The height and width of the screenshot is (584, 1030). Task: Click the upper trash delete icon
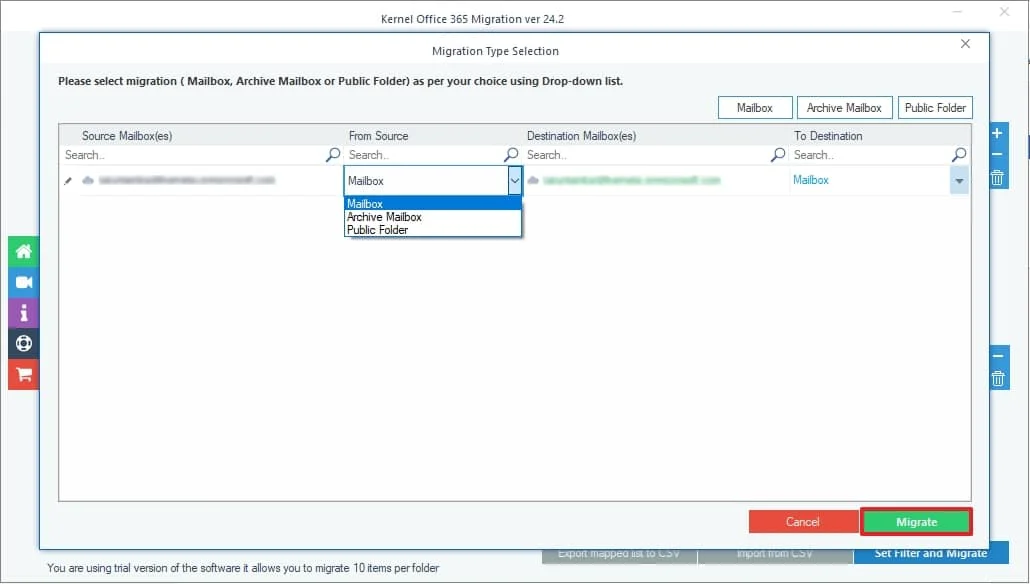[x=997, y=179]
